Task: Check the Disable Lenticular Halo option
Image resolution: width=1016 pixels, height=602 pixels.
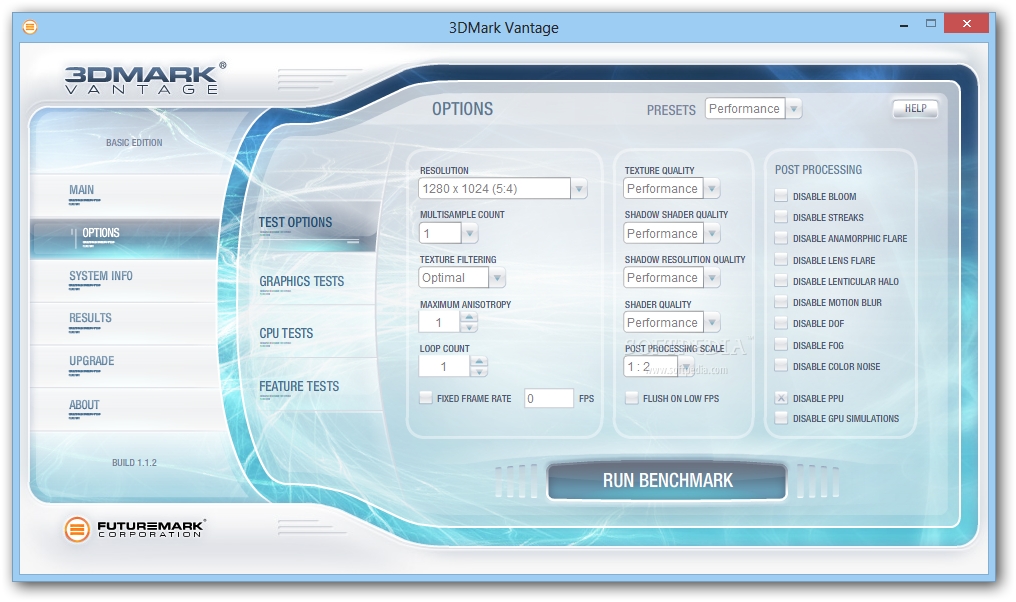Action: click(781, 281)
